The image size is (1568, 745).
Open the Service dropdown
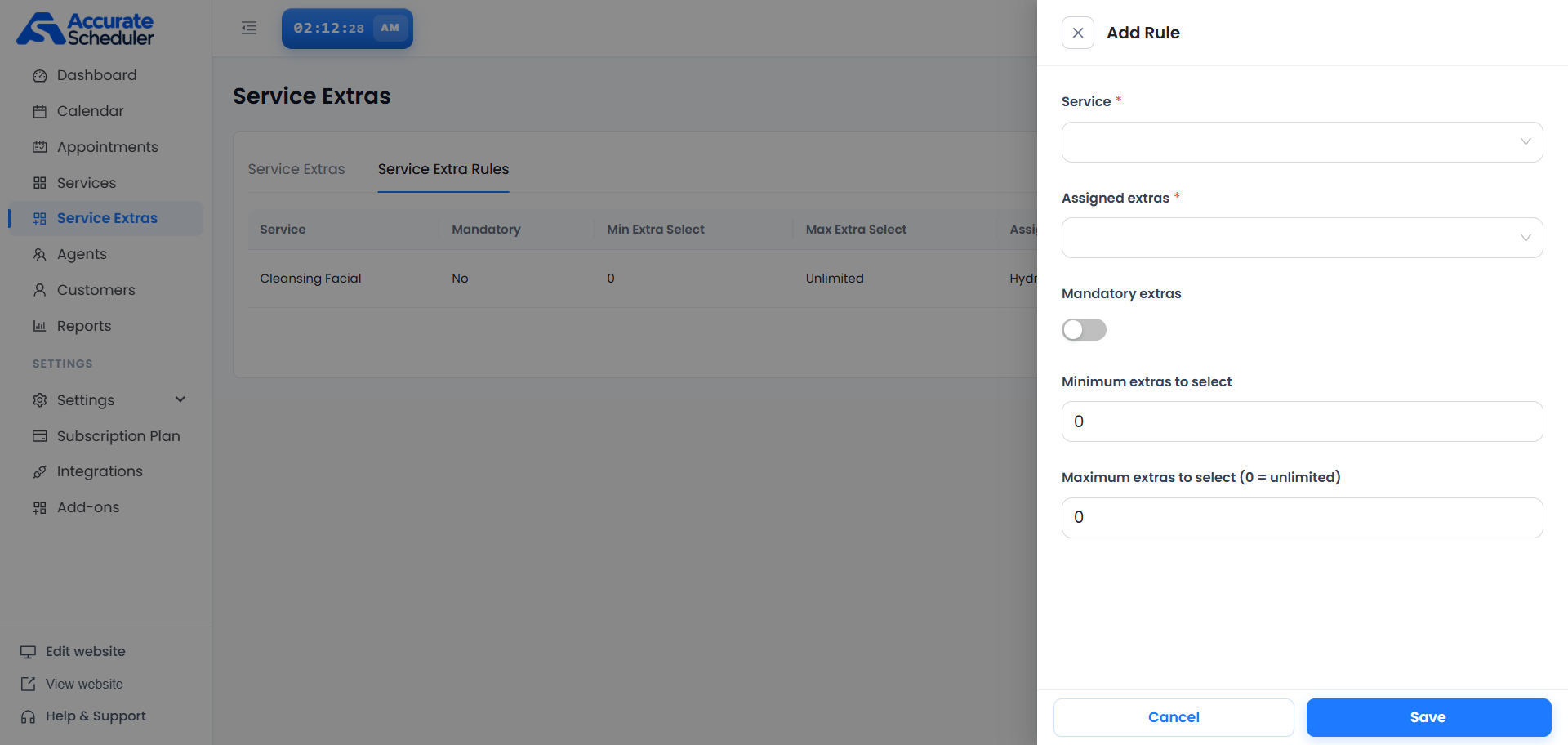click(1302, 142)
